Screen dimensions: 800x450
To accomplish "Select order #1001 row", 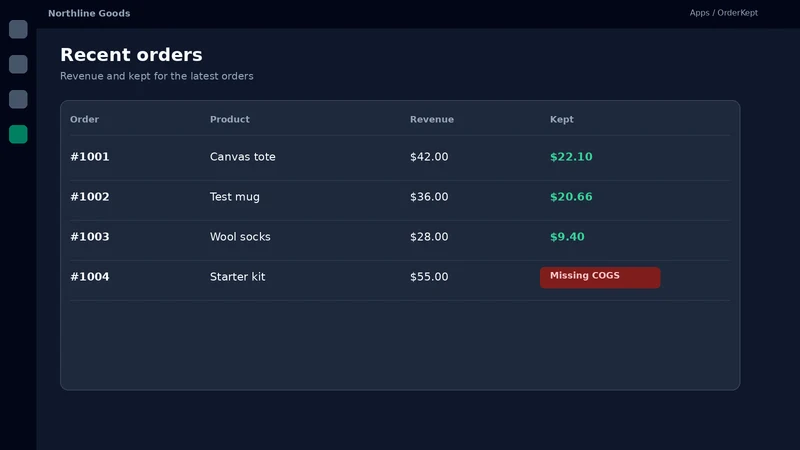I will (400, 157).
